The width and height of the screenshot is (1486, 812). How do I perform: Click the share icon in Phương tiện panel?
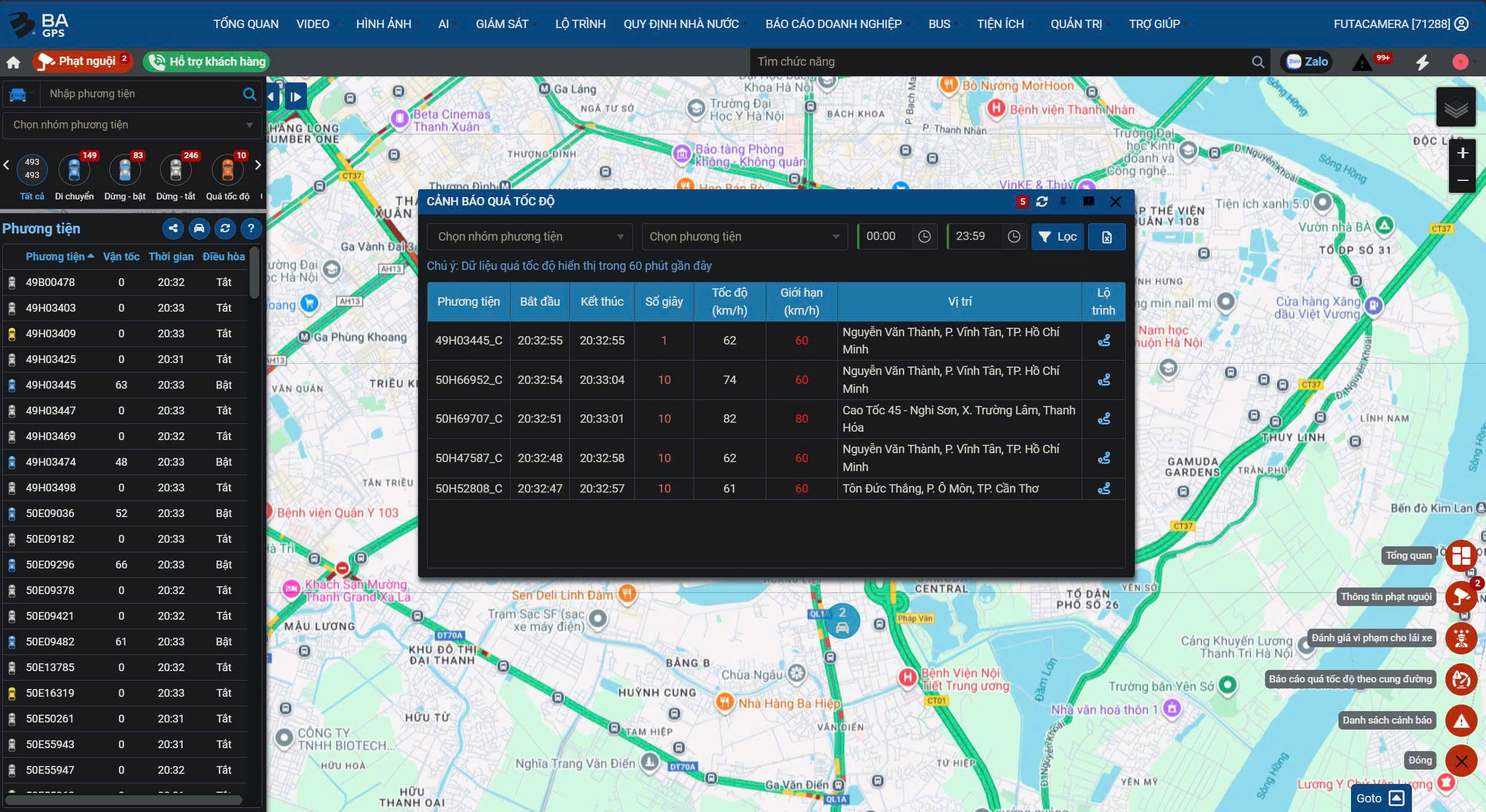tap(173, 228)
